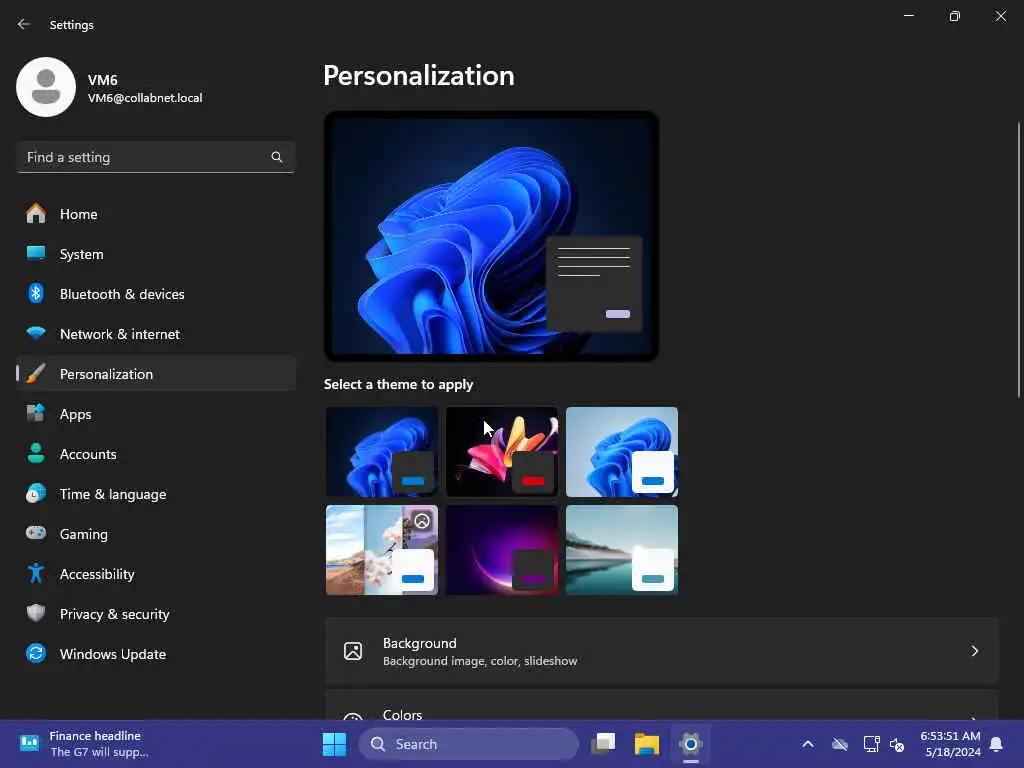Click the back arrow in Settings title bar
The image size is (1024, 768).
24,24
